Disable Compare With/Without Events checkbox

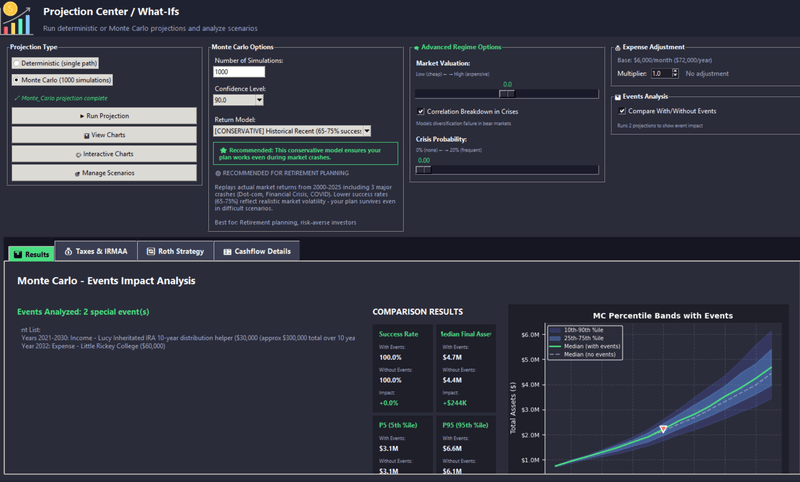click(x=623, y=111)
